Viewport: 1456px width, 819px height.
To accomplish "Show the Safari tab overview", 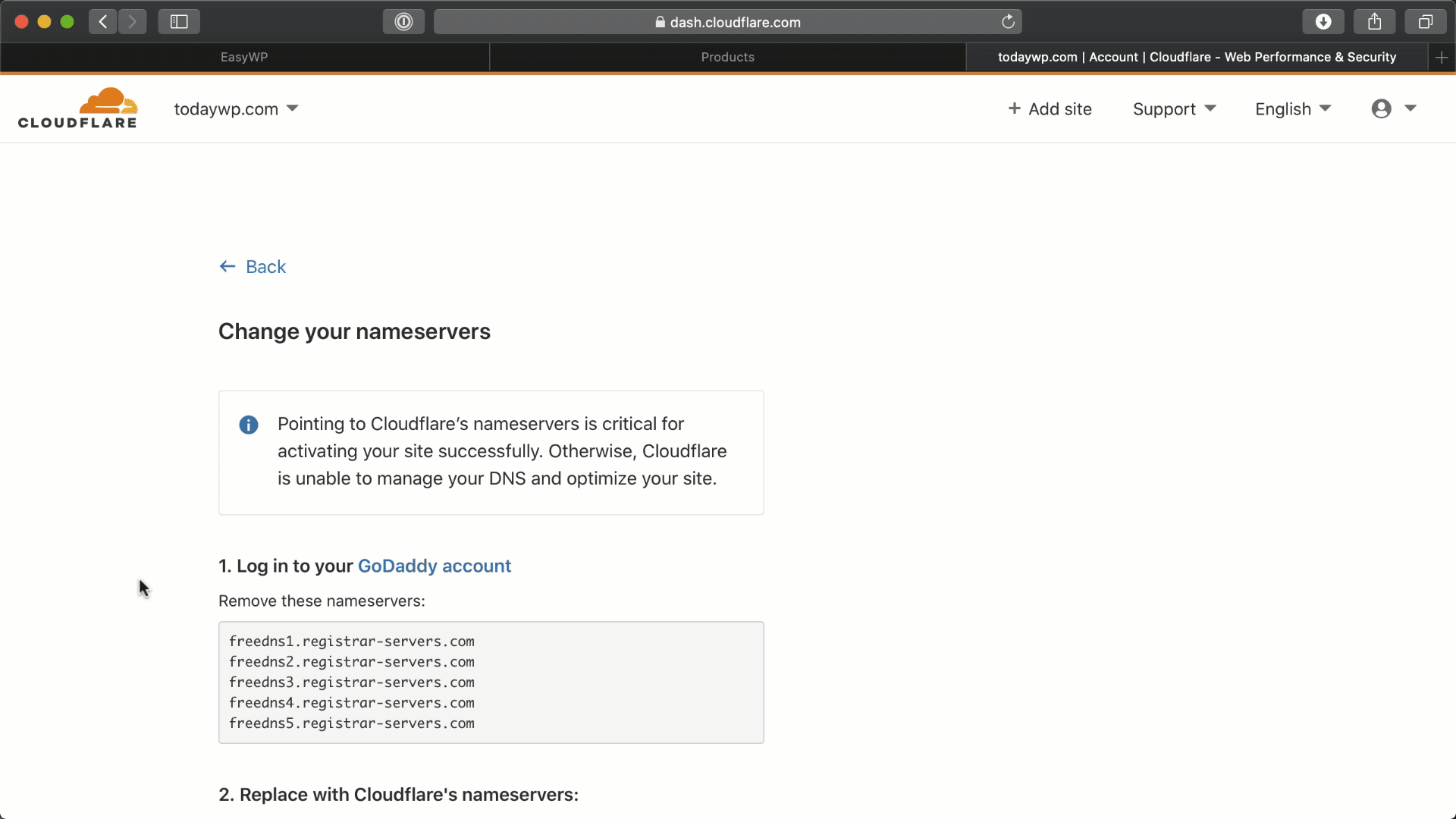I will (1426, 22).
